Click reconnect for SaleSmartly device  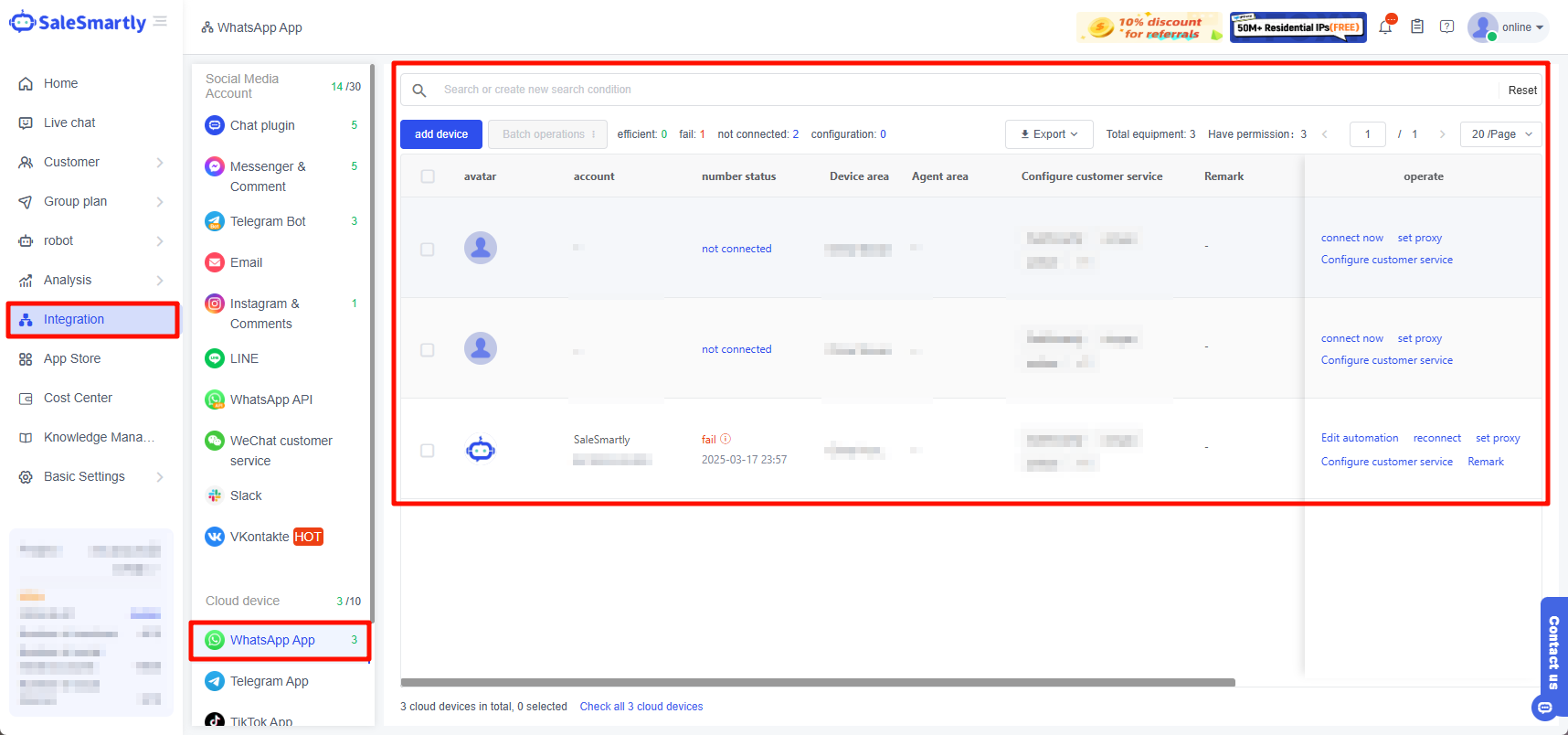pyautogui.click(x=1436, y=438)
